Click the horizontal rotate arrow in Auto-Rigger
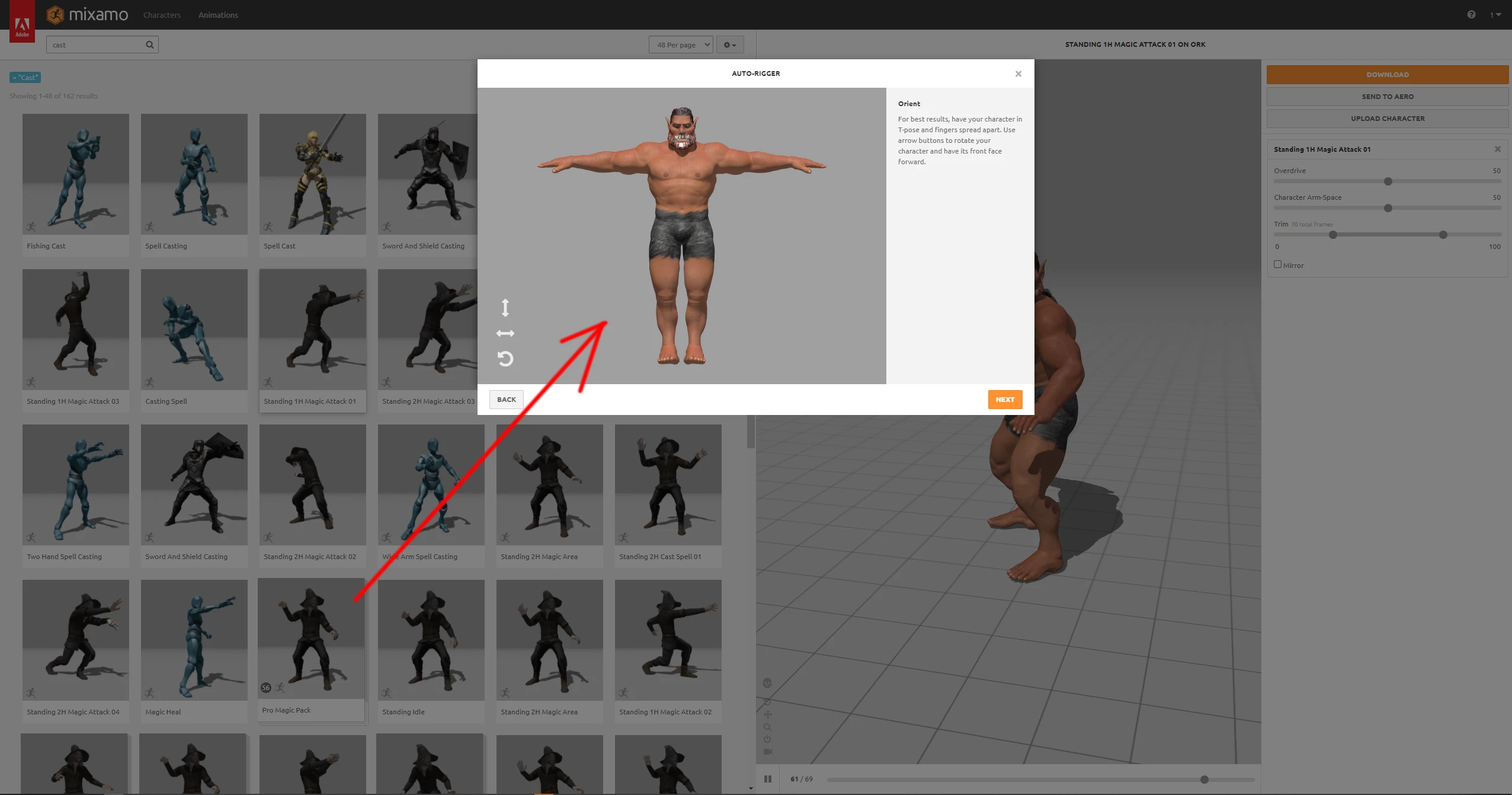 [x=505, y=333]
